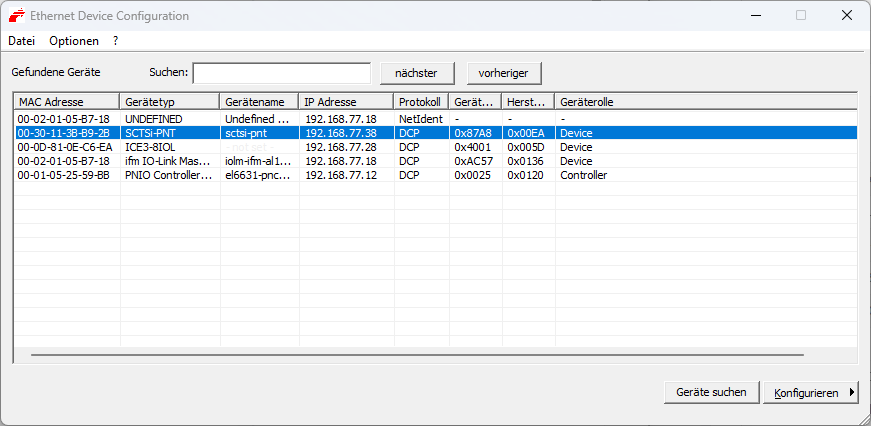Viewport: 871px width, 426px height.
Task: Open the question mark help menu
Action: 116,41
